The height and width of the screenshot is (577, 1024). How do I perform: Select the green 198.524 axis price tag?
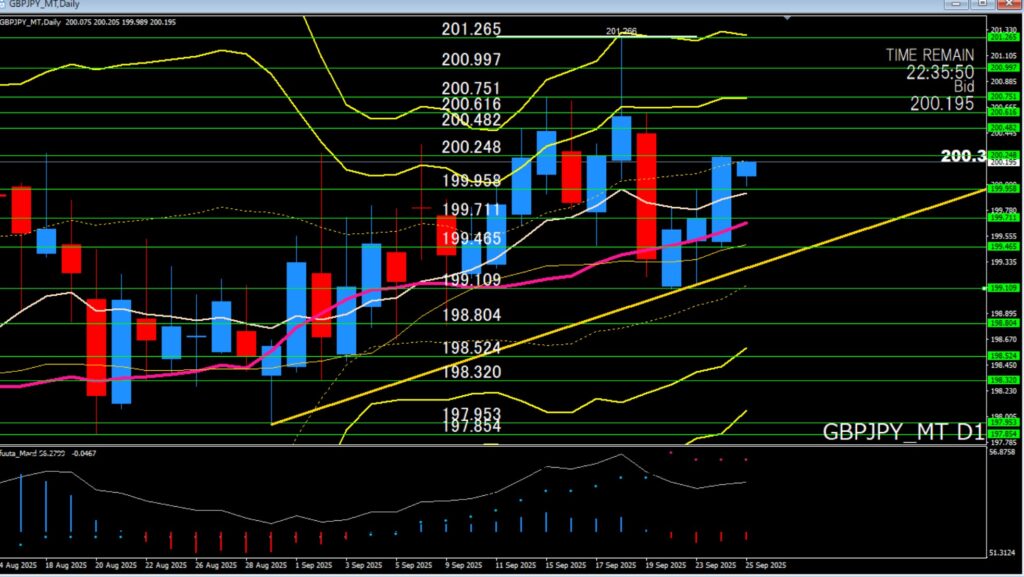1003,356
